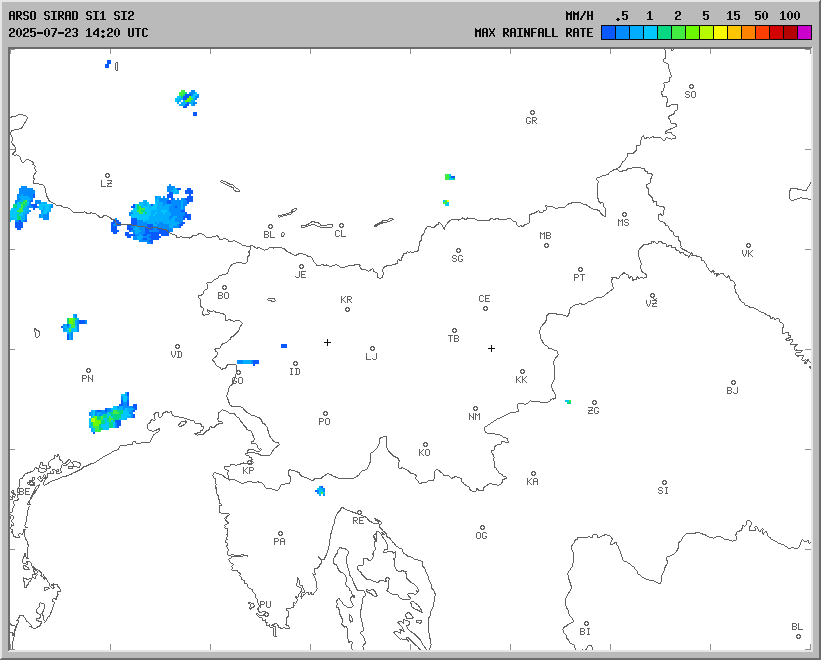Select the rain cell south of PN

coord(111,415)
